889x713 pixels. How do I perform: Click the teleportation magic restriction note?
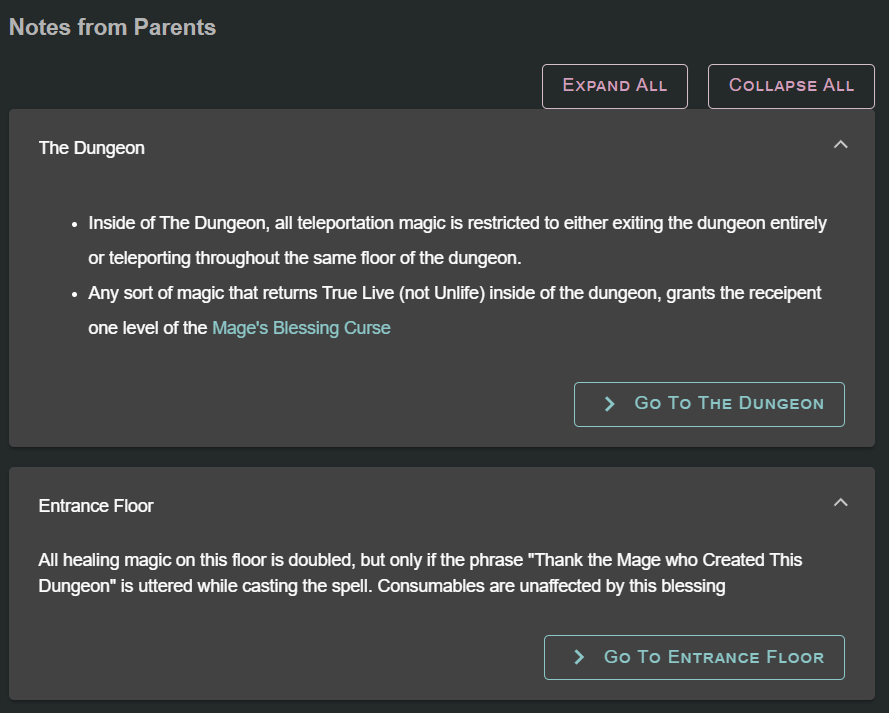pyautogui.click(x=457, y=223)
